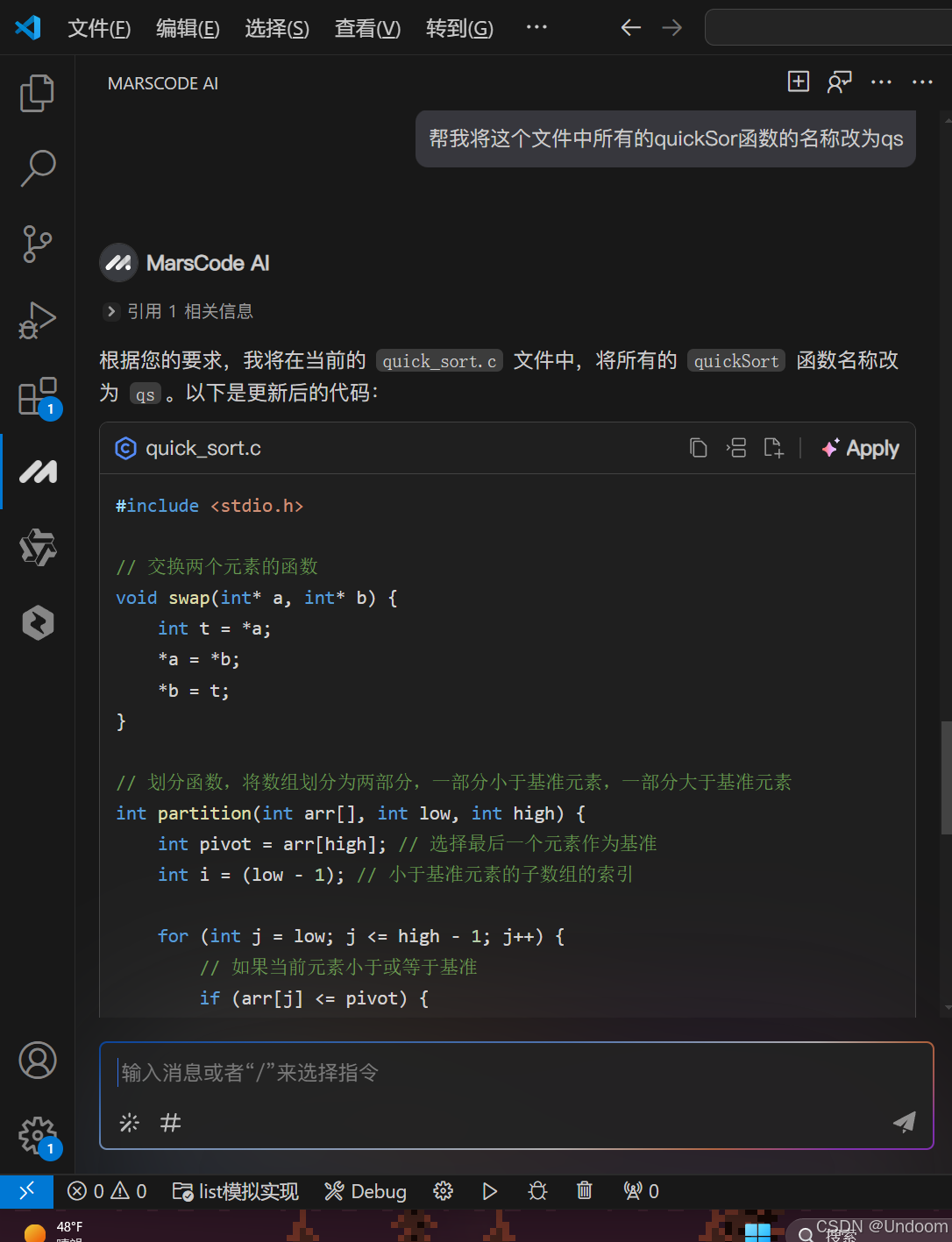Click the trash icon in status bar
The height and width of the screenshot is (1242, 952).
coord(584,1191)
